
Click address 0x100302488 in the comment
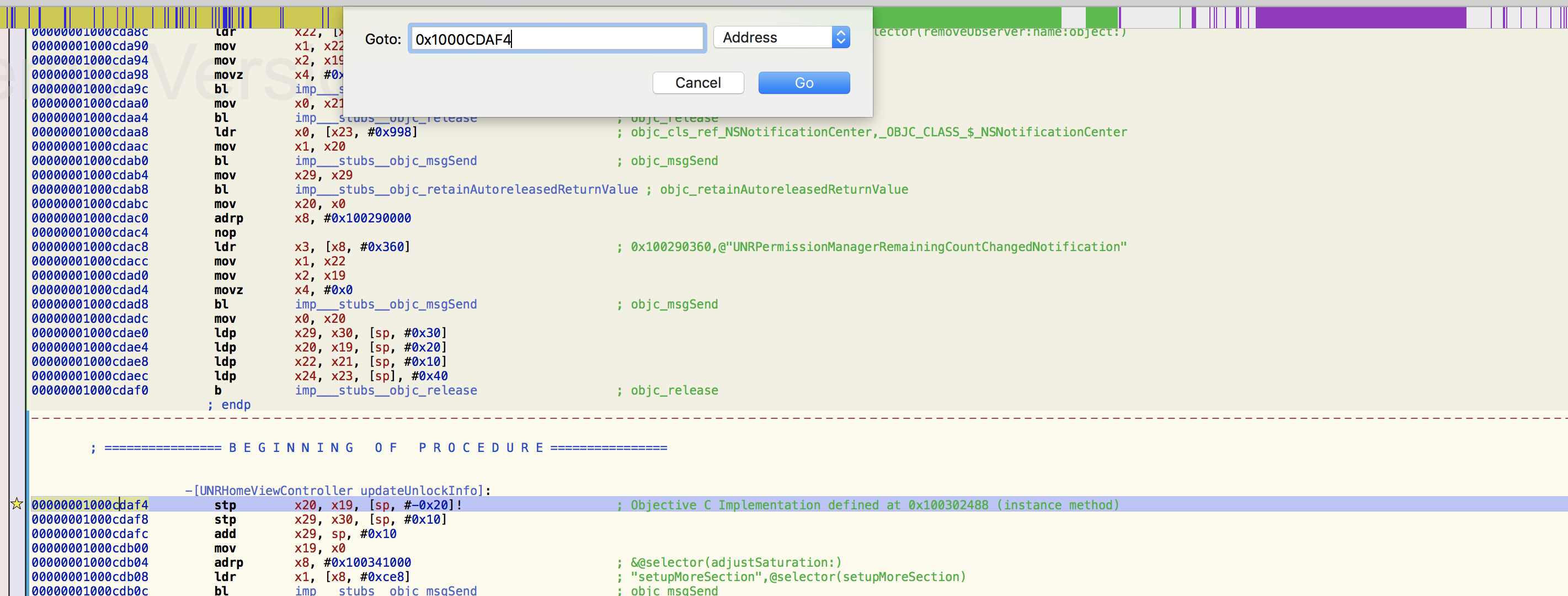click(x=948, y=505)
